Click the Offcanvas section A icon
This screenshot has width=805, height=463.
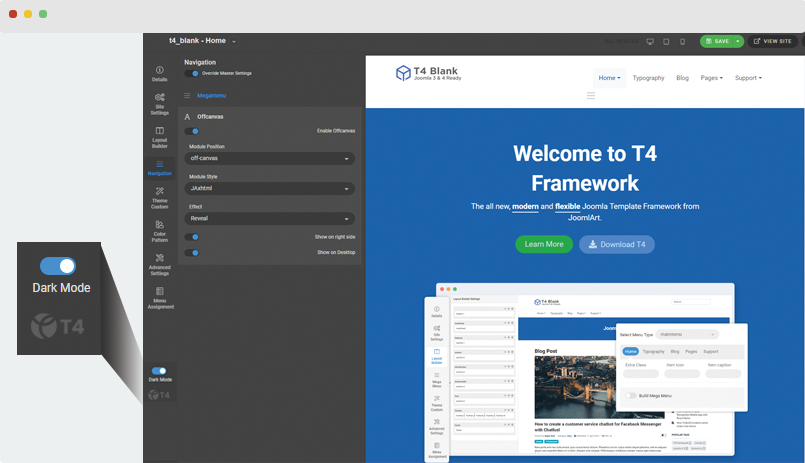187,117
